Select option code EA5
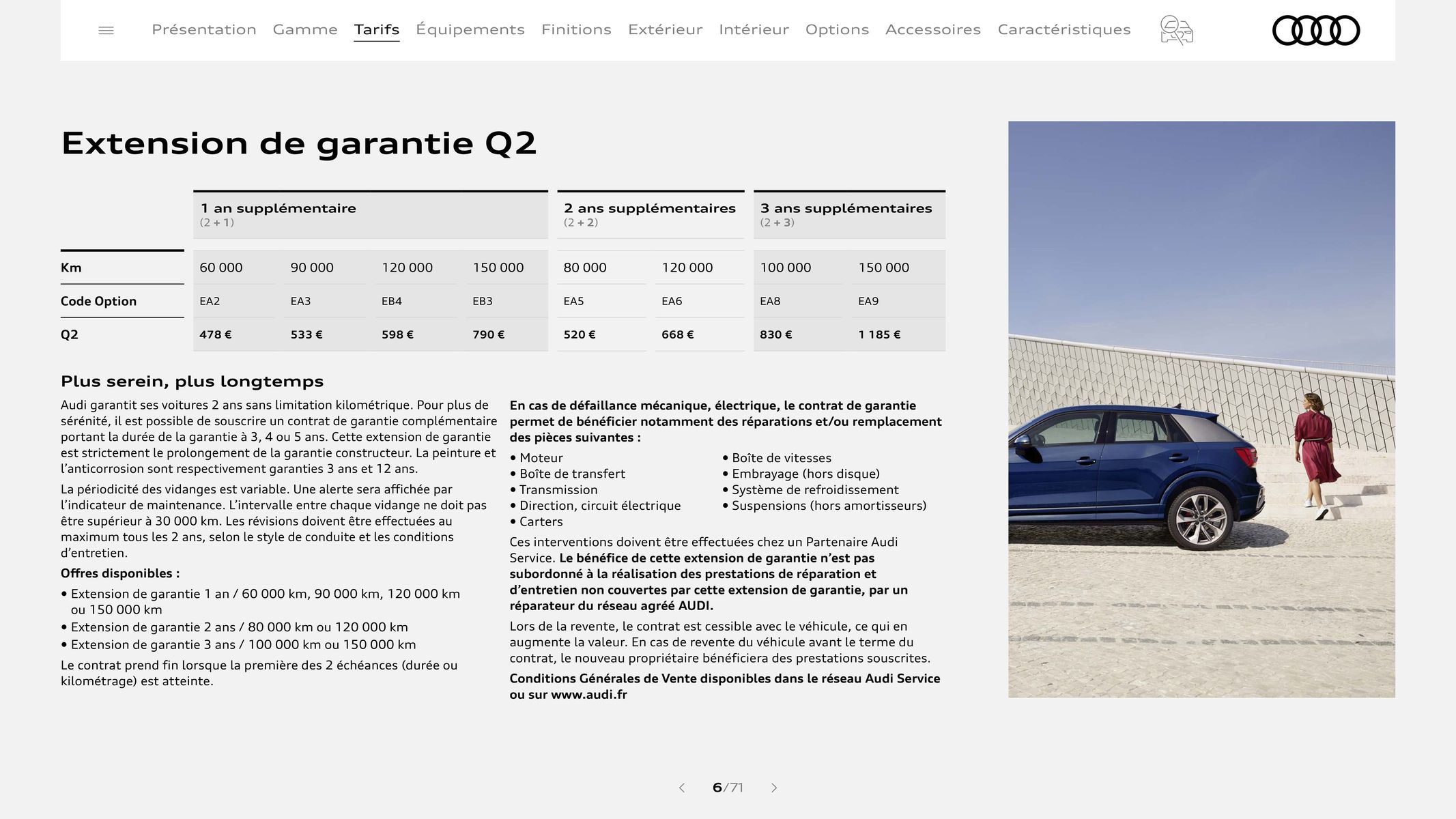1456x819 pixels. (x=573, y=301)
